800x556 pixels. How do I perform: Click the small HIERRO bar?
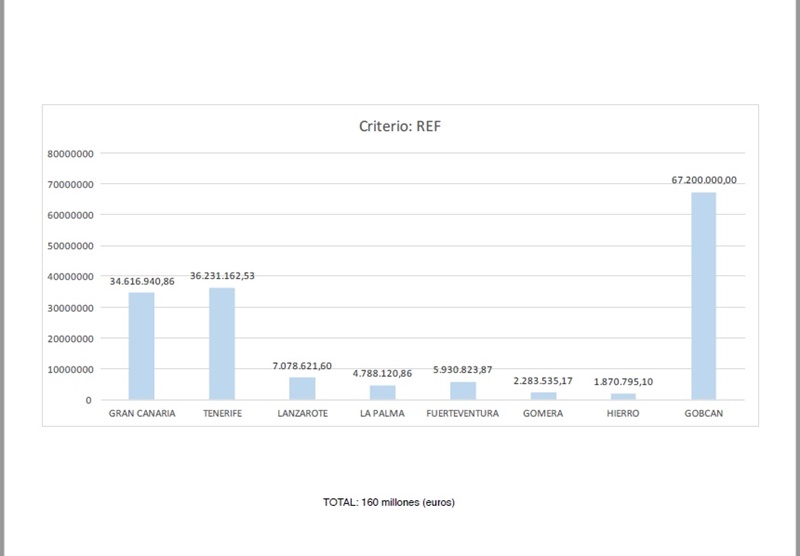[x=623, y=396]
